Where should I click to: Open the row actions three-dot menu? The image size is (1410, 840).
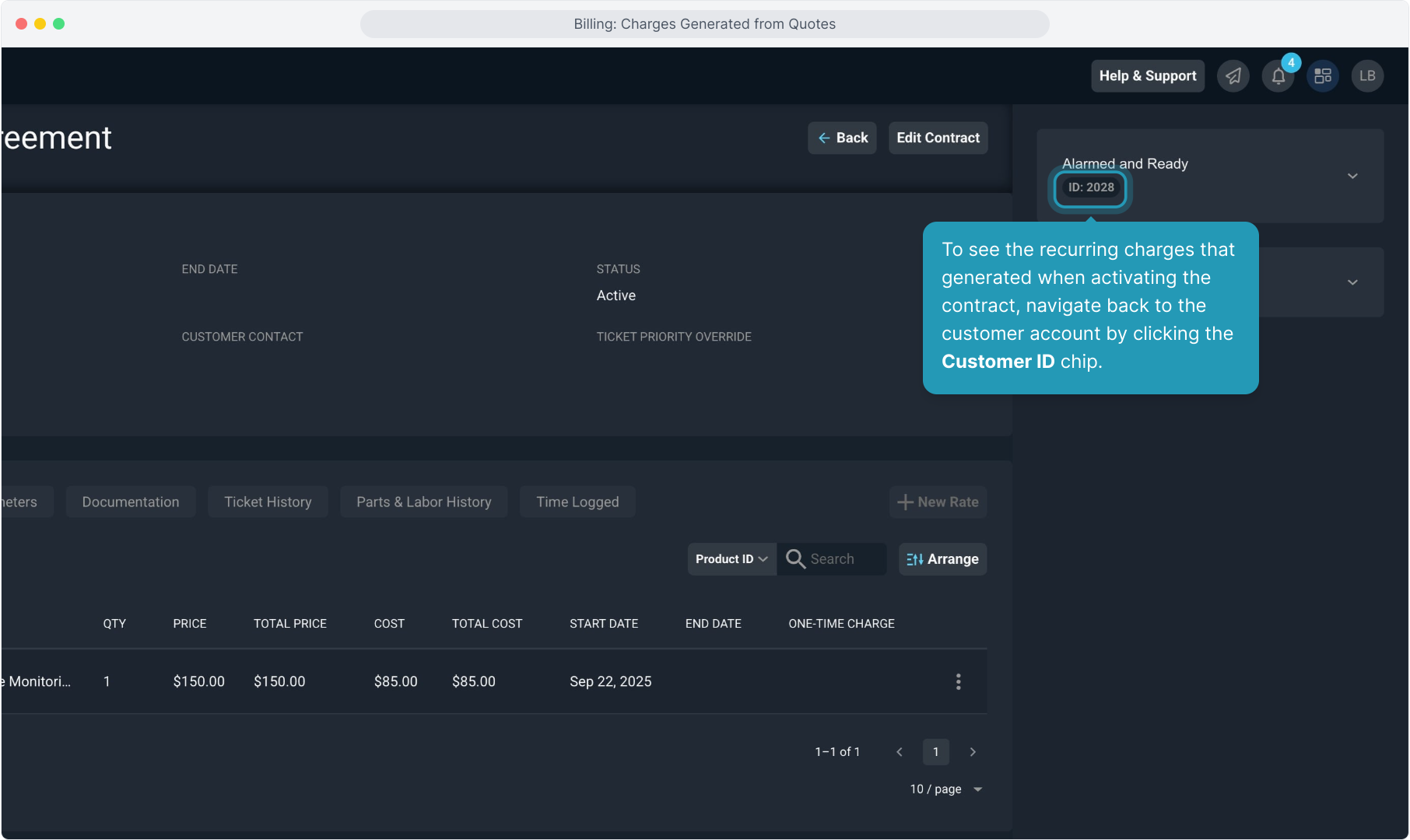[958, 681]
